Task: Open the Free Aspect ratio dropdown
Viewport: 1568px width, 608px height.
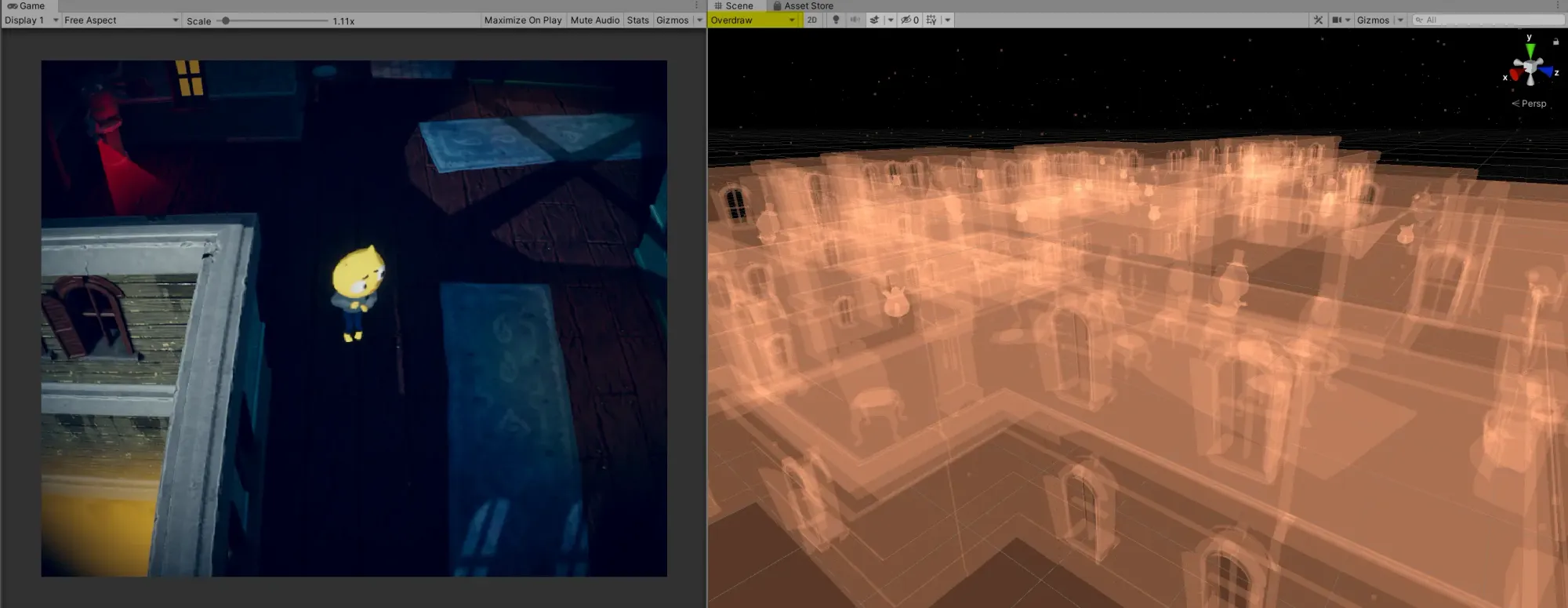Action: (x=121, y=20)
